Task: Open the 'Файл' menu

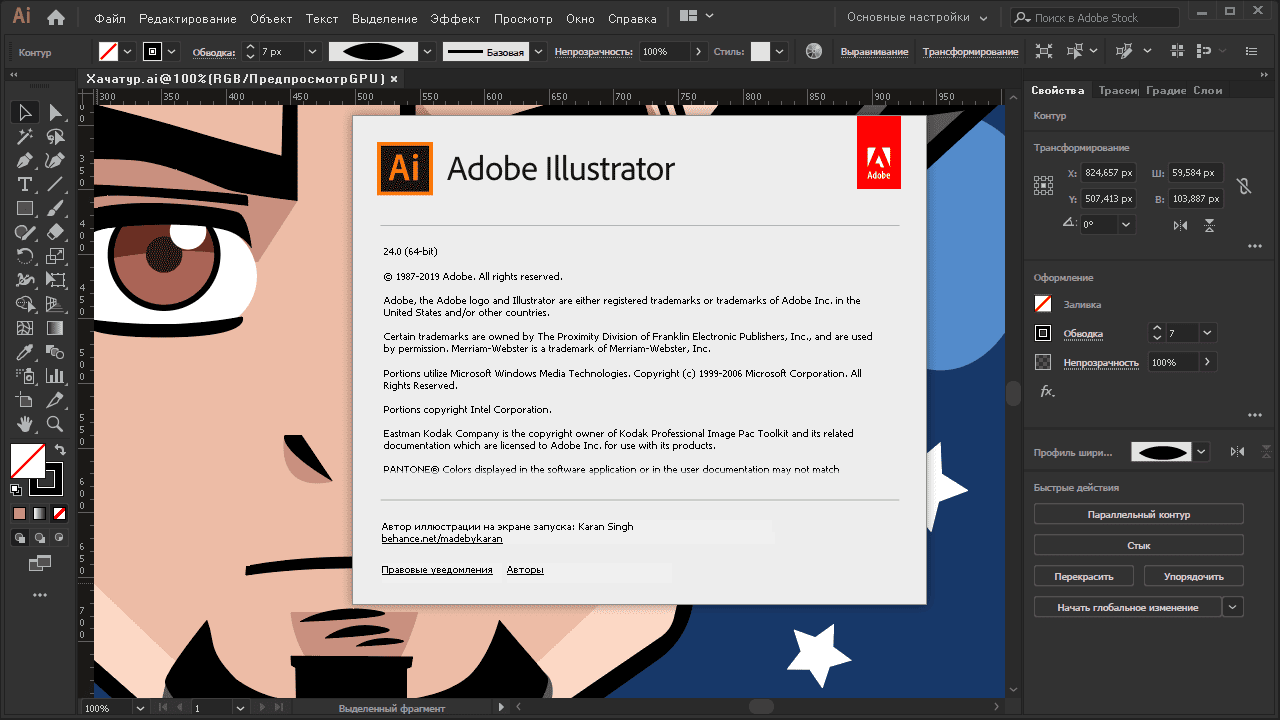Action: (x=110, y=18)
